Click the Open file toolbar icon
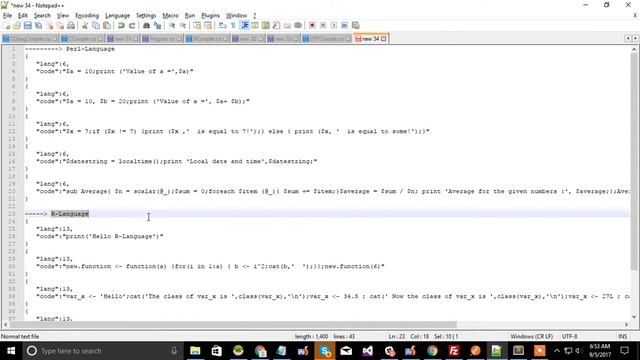 pyautogui.click(x=17, y=26)
